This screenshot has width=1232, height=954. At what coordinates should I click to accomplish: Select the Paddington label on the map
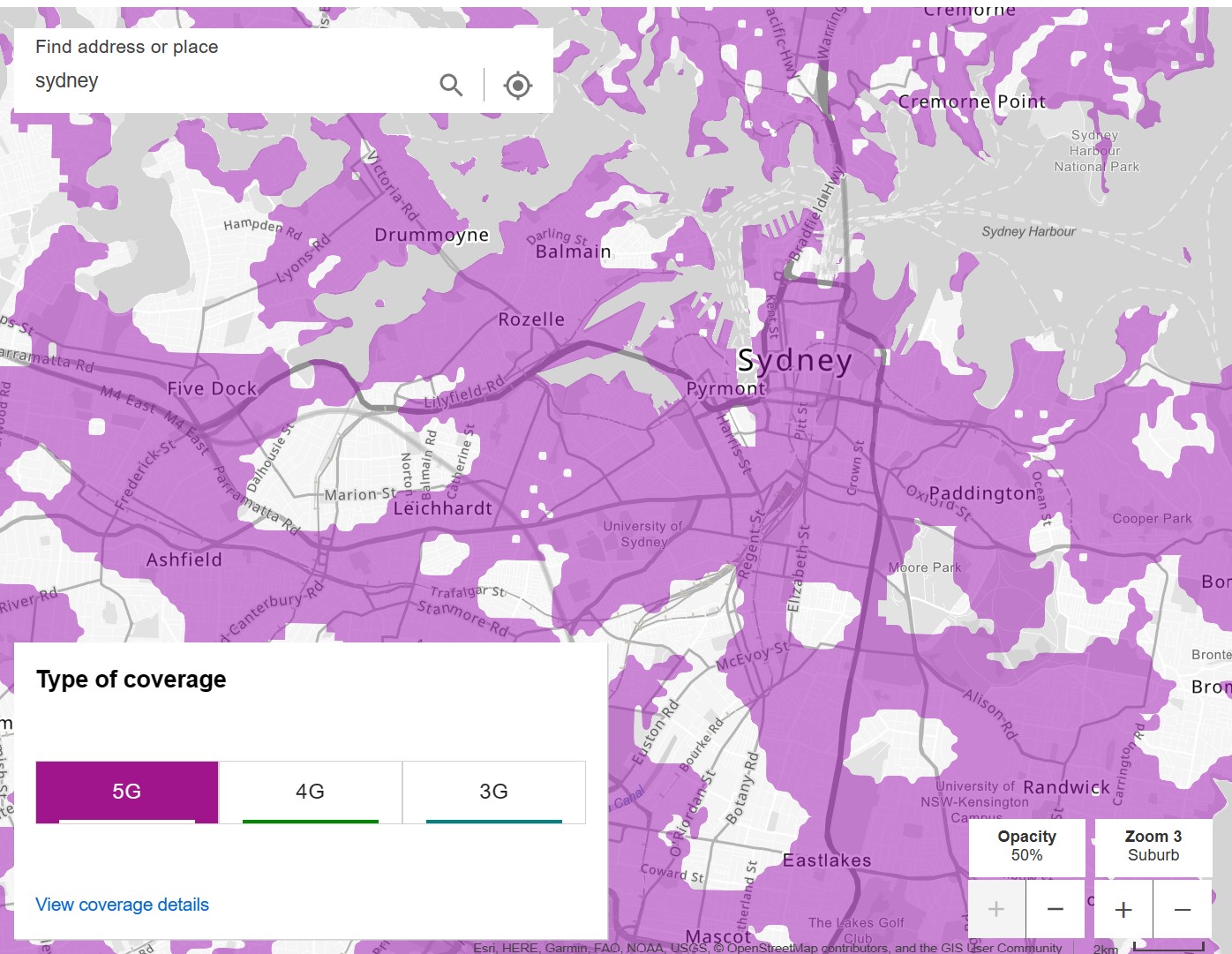[x=982, y=493]
